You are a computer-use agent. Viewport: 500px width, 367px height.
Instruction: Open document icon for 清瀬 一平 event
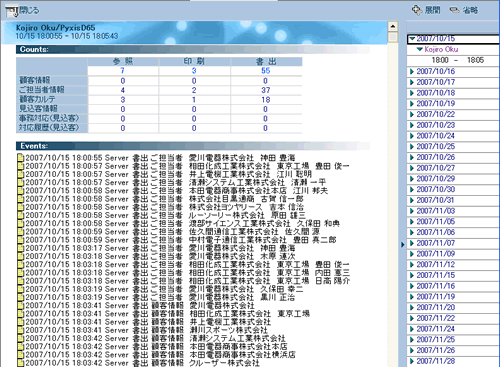[x=21, y=182]
